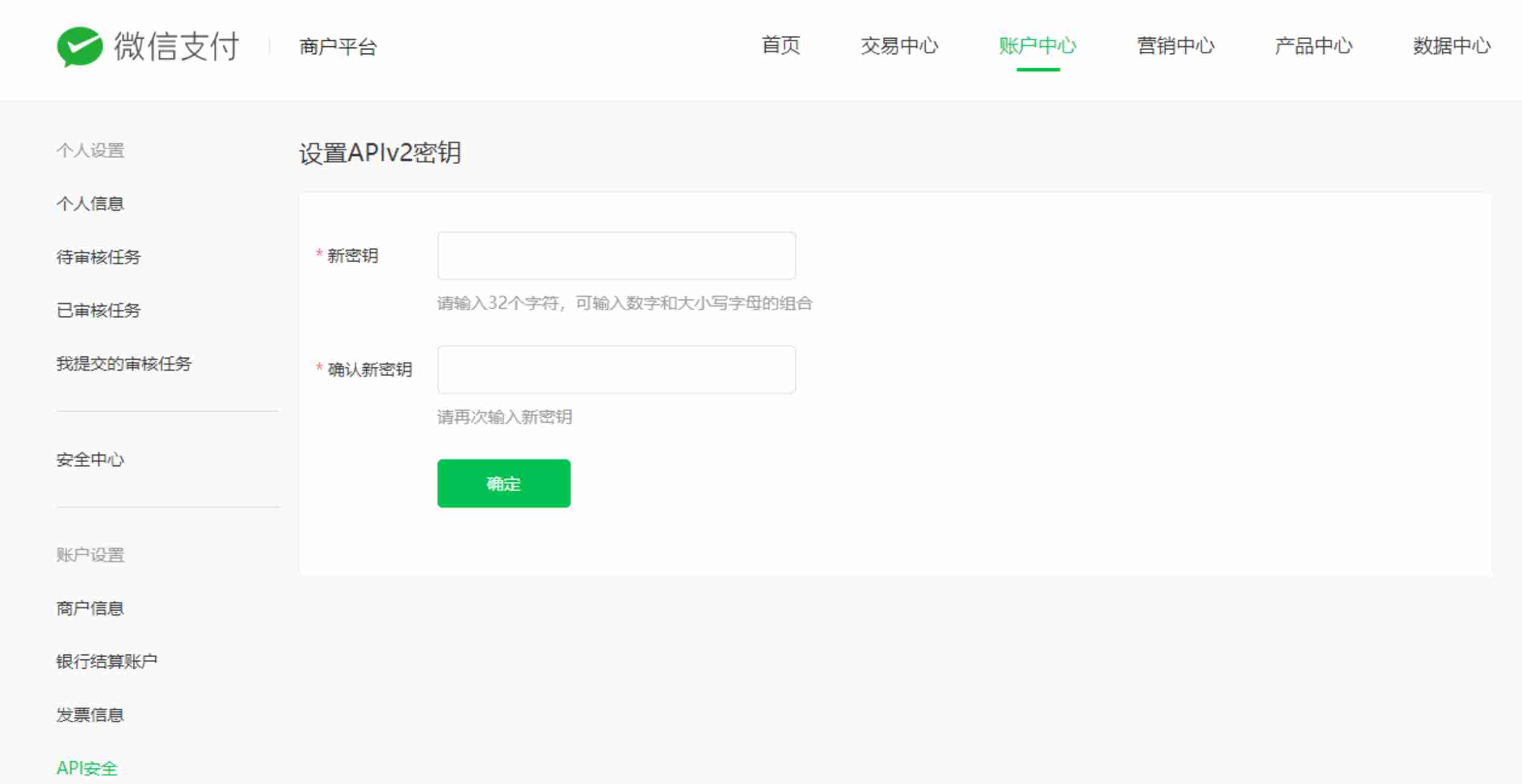Open 个人信息 in the sidebar
Viewport: 1522px width, 784px height.
coord(90,204)
